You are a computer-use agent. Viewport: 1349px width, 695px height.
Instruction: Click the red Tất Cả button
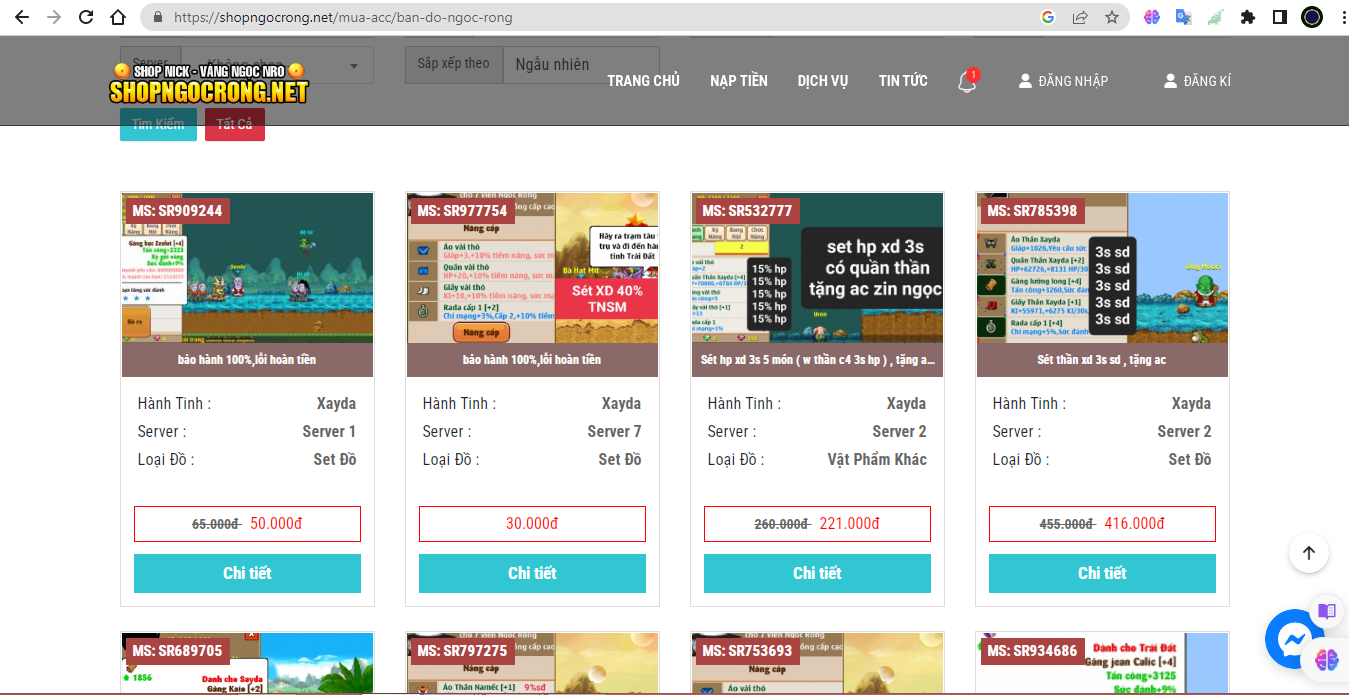pos(235,124)
